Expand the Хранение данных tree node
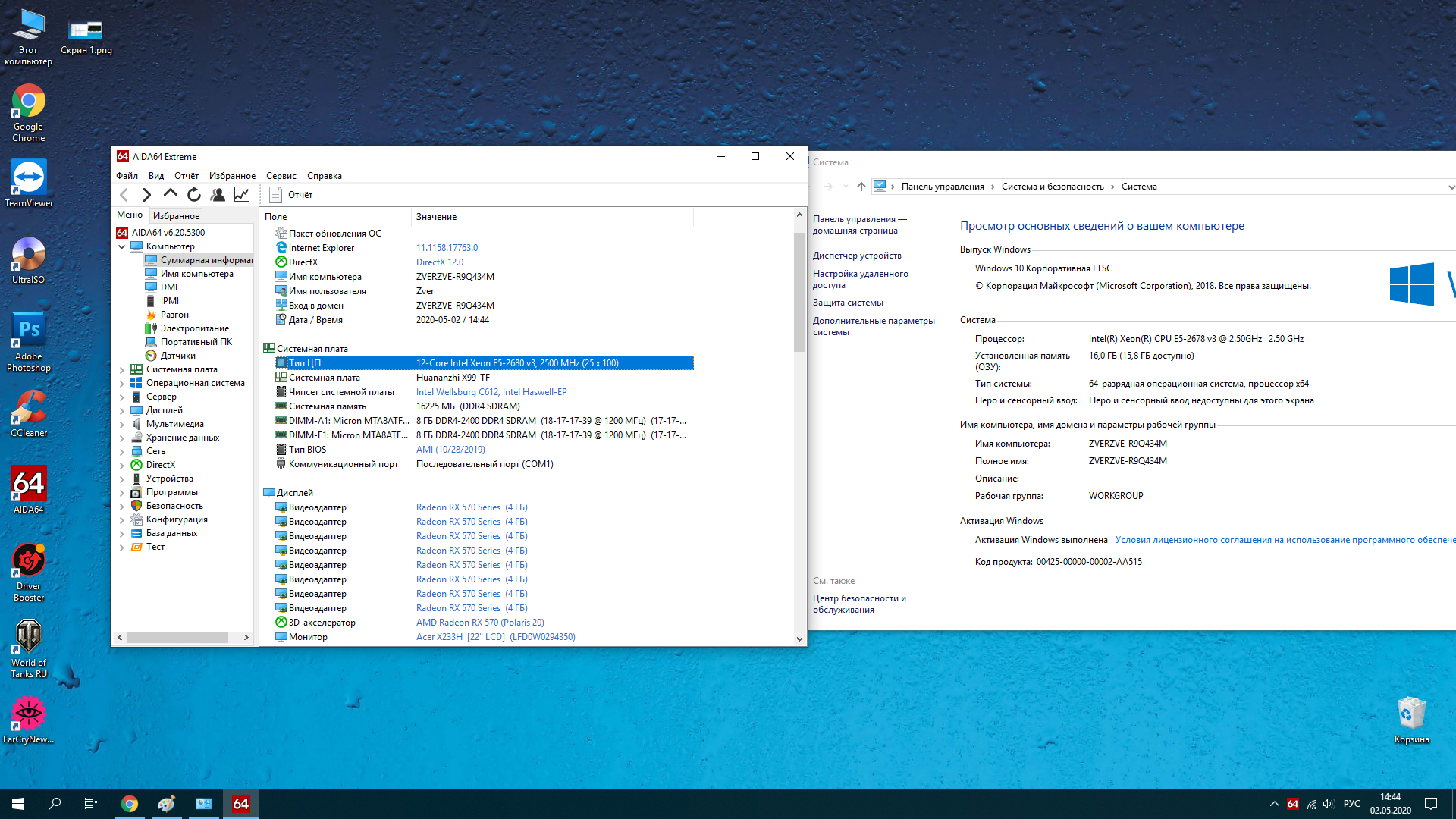1456x819 pixels. click(122, 438)
